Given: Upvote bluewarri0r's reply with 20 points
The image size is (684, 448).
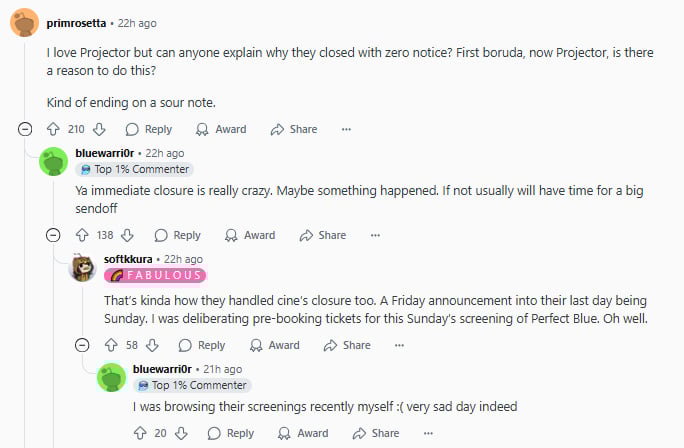Looking at the screenshot, I should tap(140, 433).
